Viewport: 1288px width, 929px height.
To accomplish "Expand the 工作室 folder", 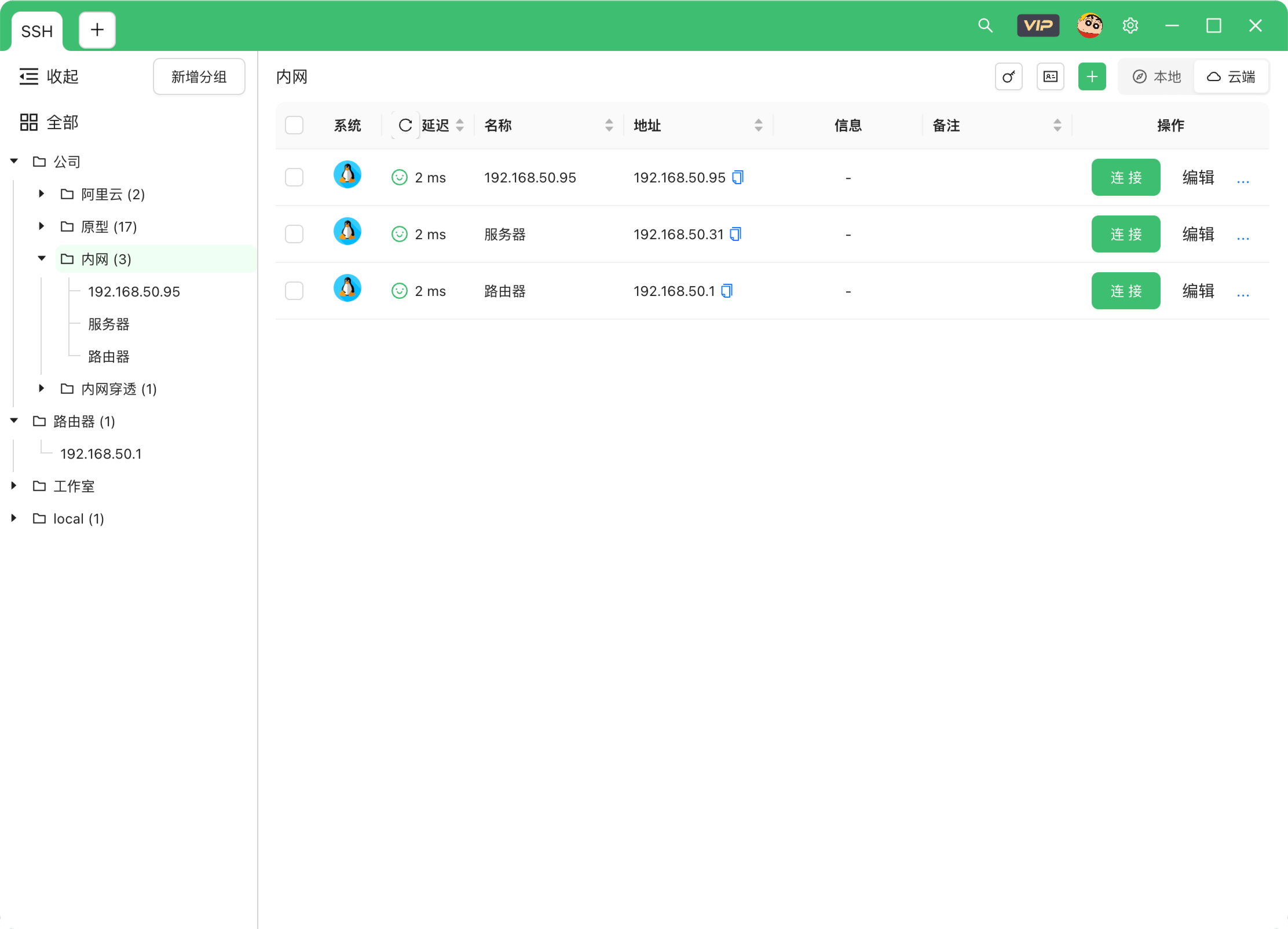I will point(14,486).
